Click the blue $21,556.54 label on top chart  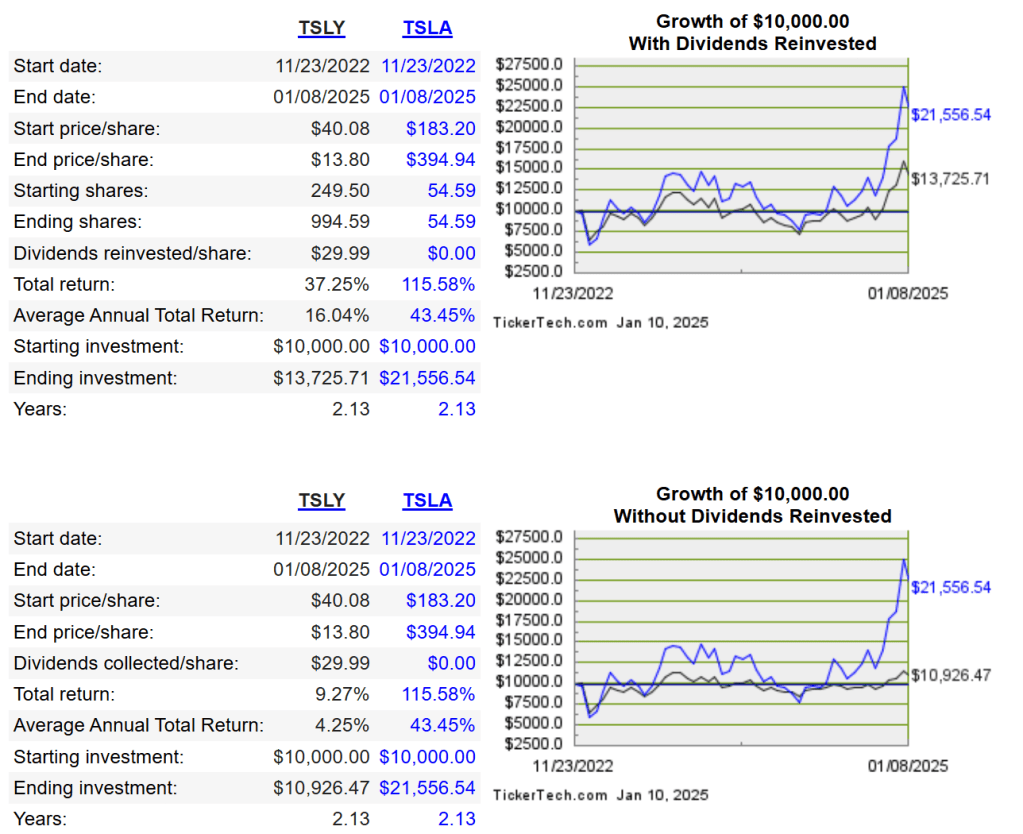coord(950,115)
